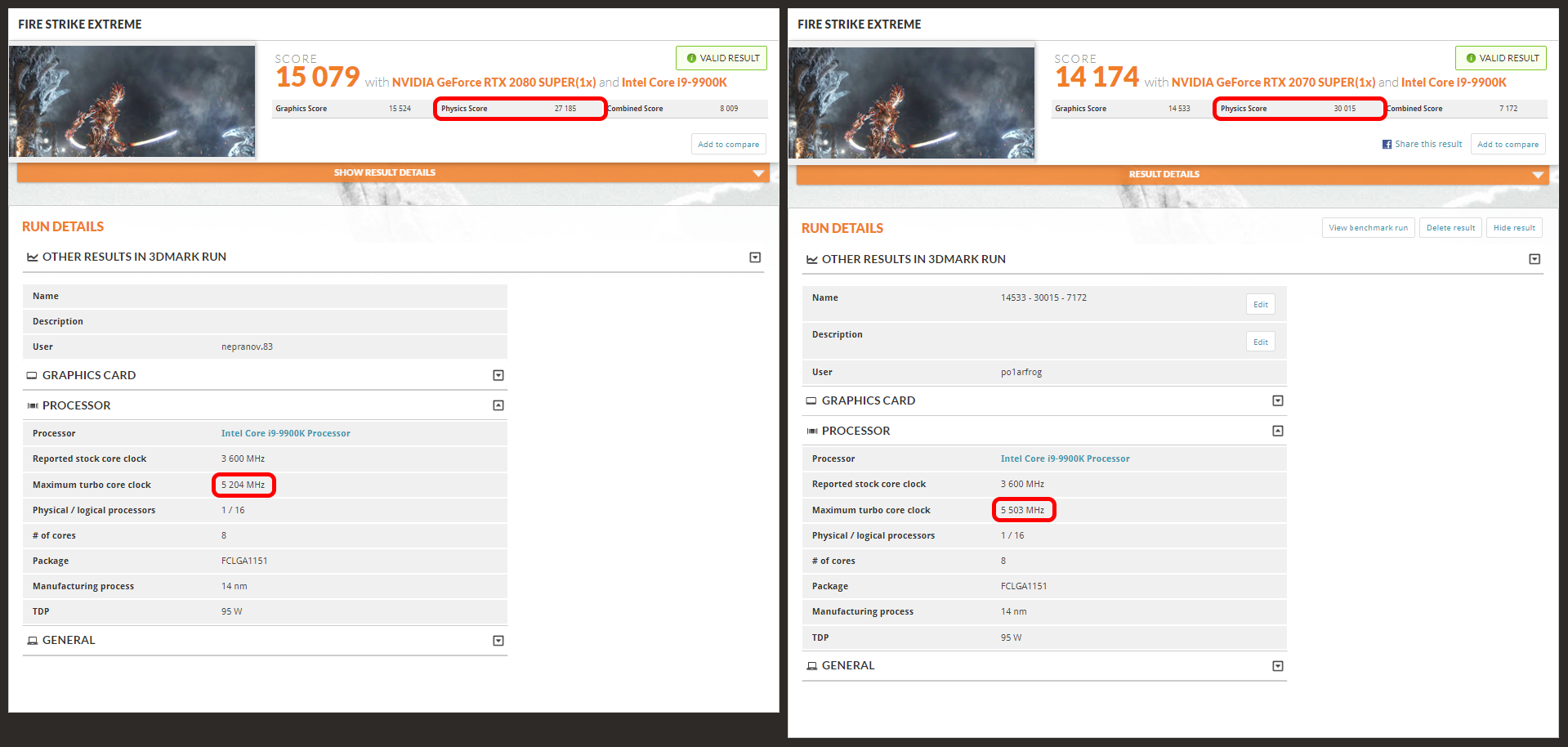Collapse the Processor section on RTX 2080 page
Screen dimensions: 1568x747
click(x=498, y=405)
